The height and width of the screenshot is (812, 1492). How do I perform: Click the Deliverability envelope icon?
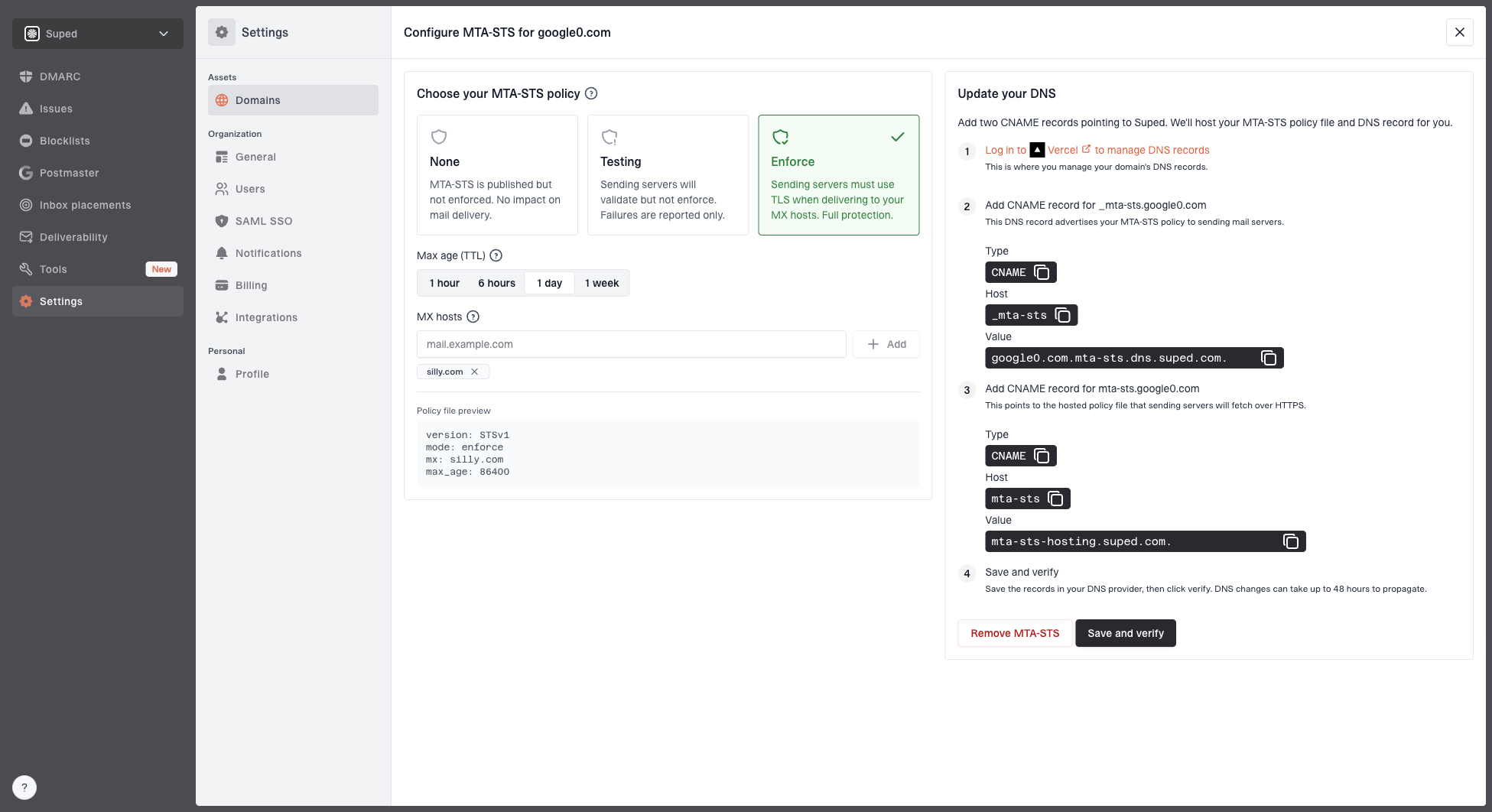pyautogui.click(x=26, y=237)
